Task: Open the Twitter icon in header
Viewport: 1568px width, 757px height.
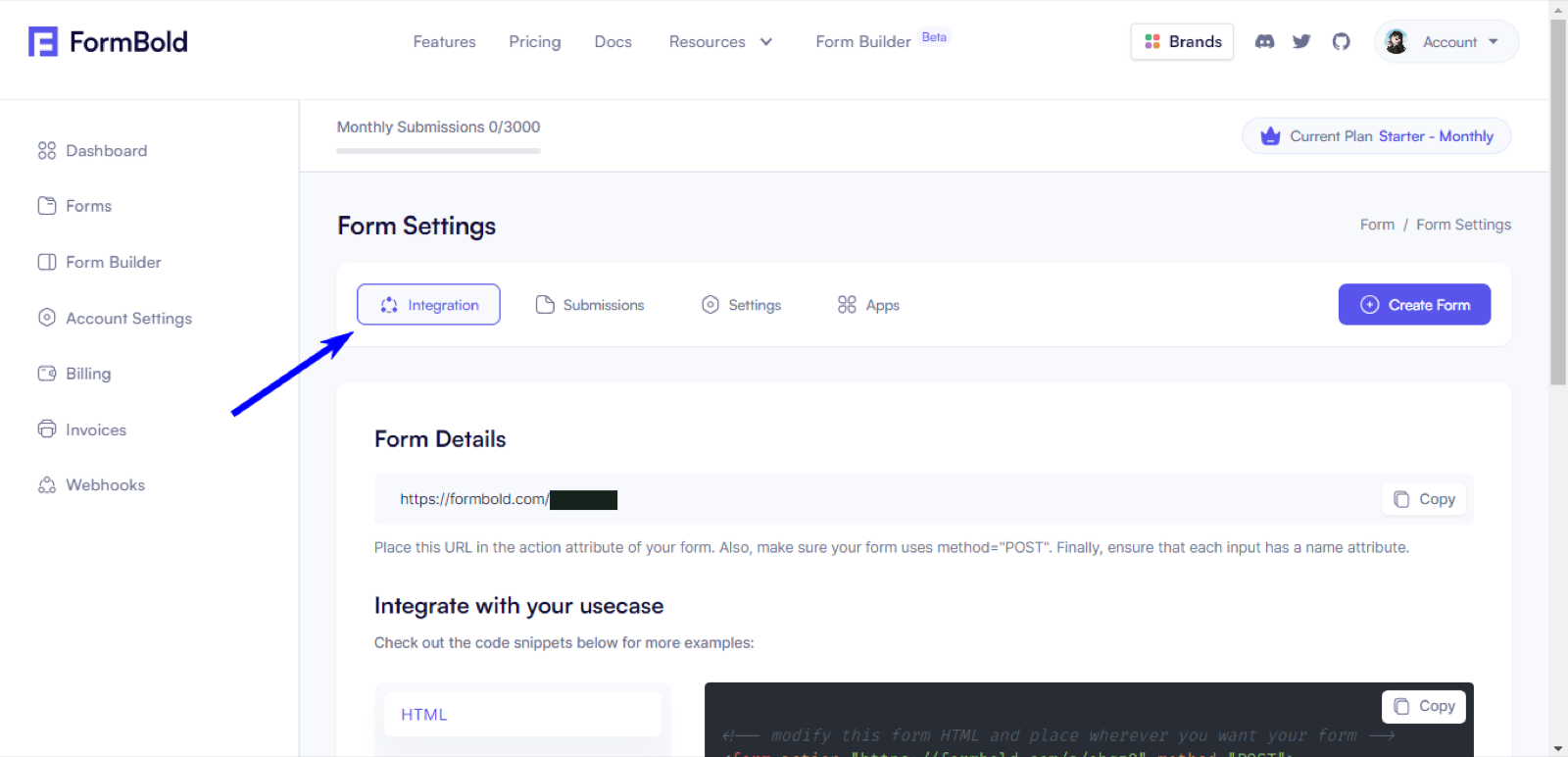Action: pos(1301,41)
